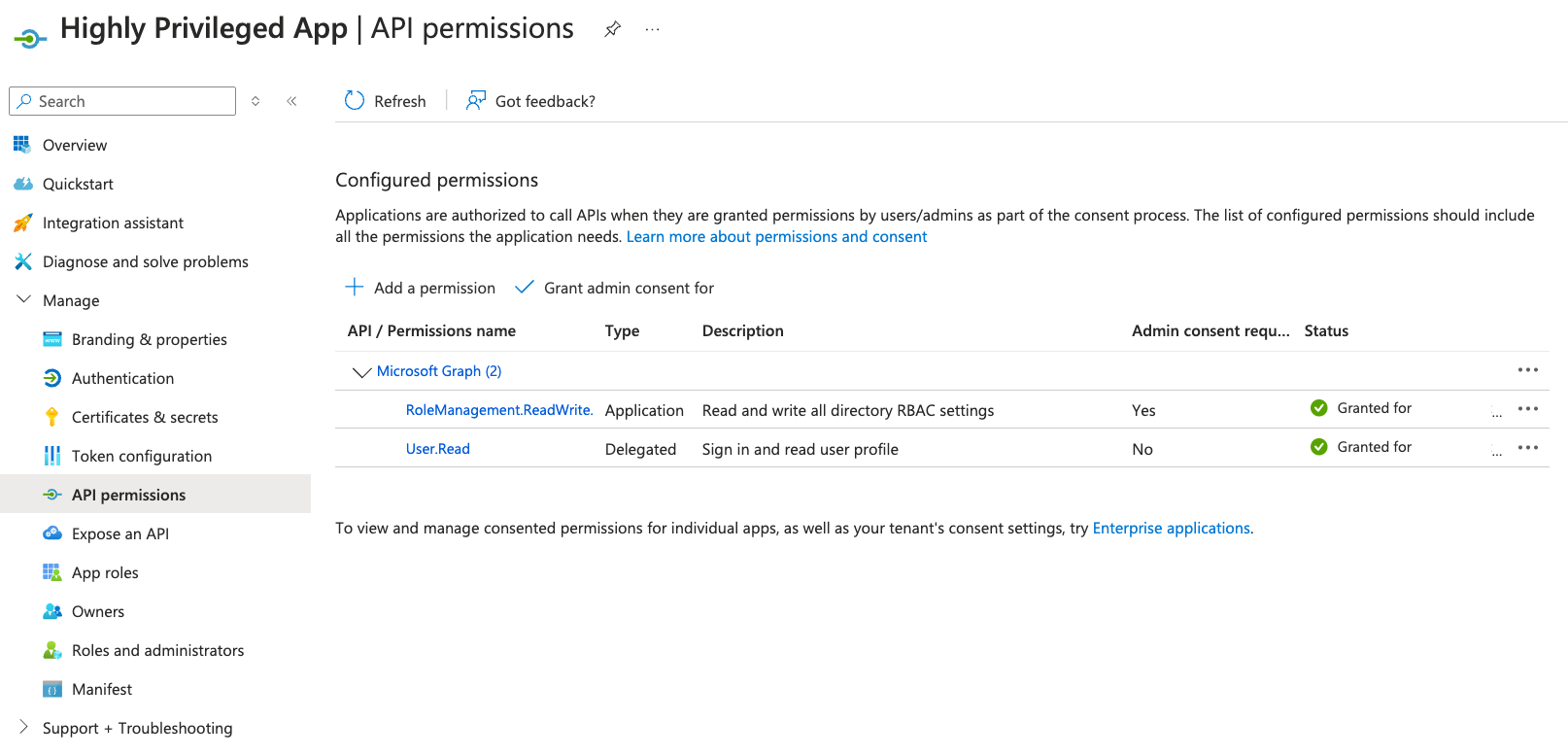The height and width of the screenshot is (756, 1568).
Task: Click inside the sidebar search box
Action: pyautogui.click(x=121, y=101)
